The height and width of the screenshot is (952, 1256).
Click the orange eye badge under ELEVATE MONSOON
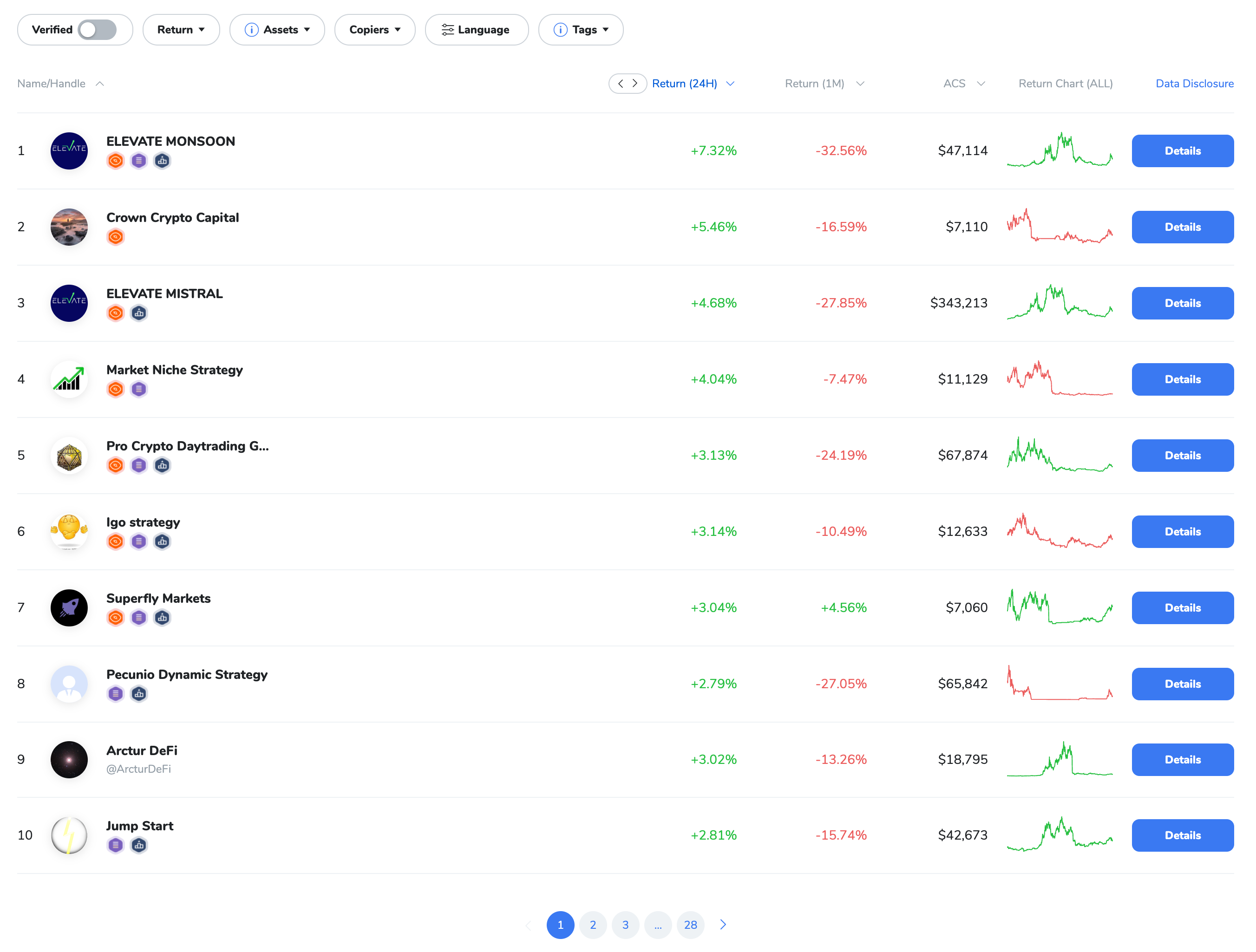click(115, 161)
